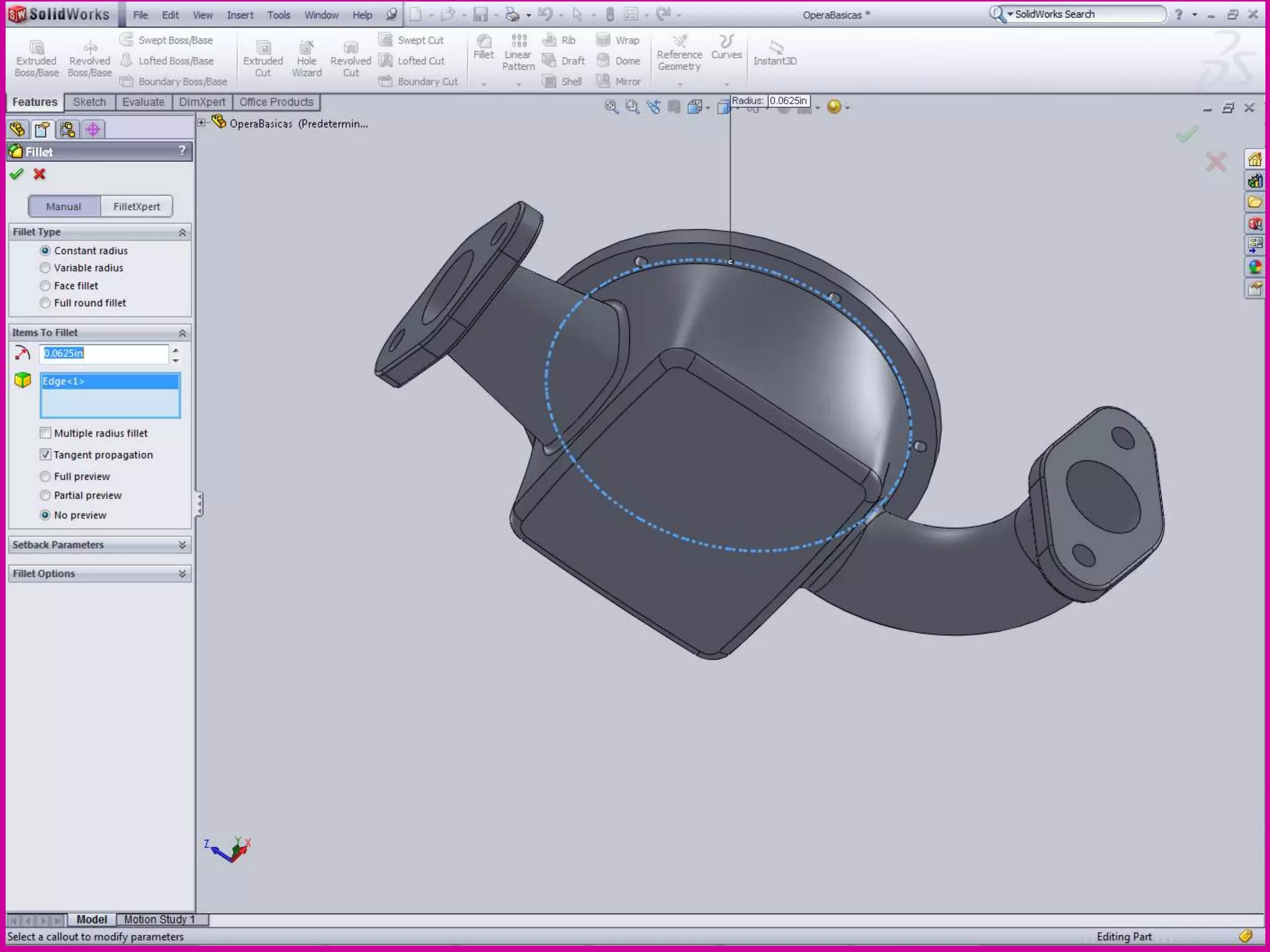Switch to the Evaluate tab
Screen dimensions: 1270x952
[143, 102]
